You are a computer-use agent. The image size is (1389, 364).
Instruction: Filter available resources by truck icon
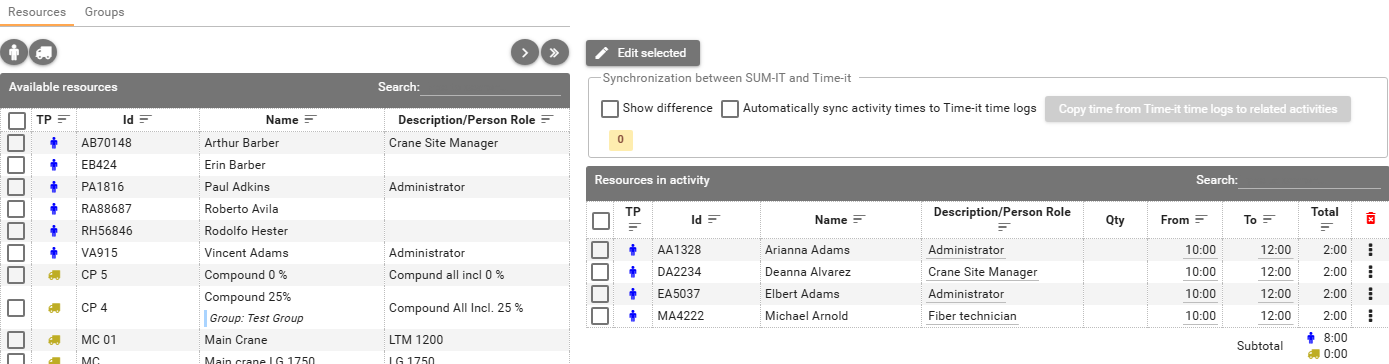click(x=42, y=52)
